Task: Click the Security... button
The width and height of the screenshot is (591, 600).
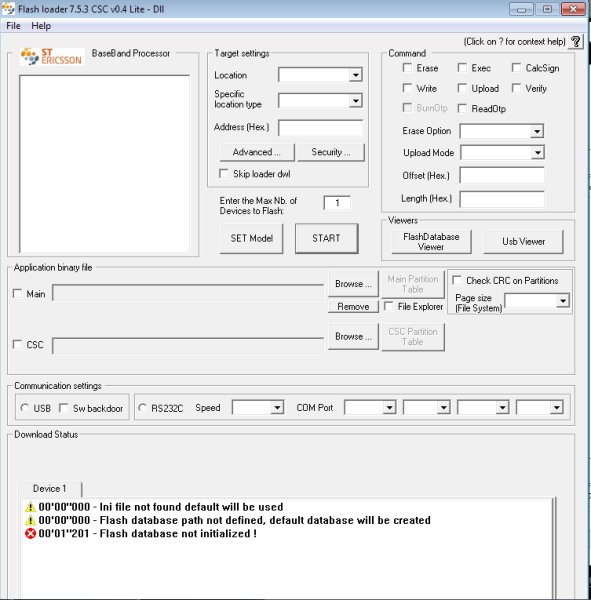Action: click(x=331, y=152)
